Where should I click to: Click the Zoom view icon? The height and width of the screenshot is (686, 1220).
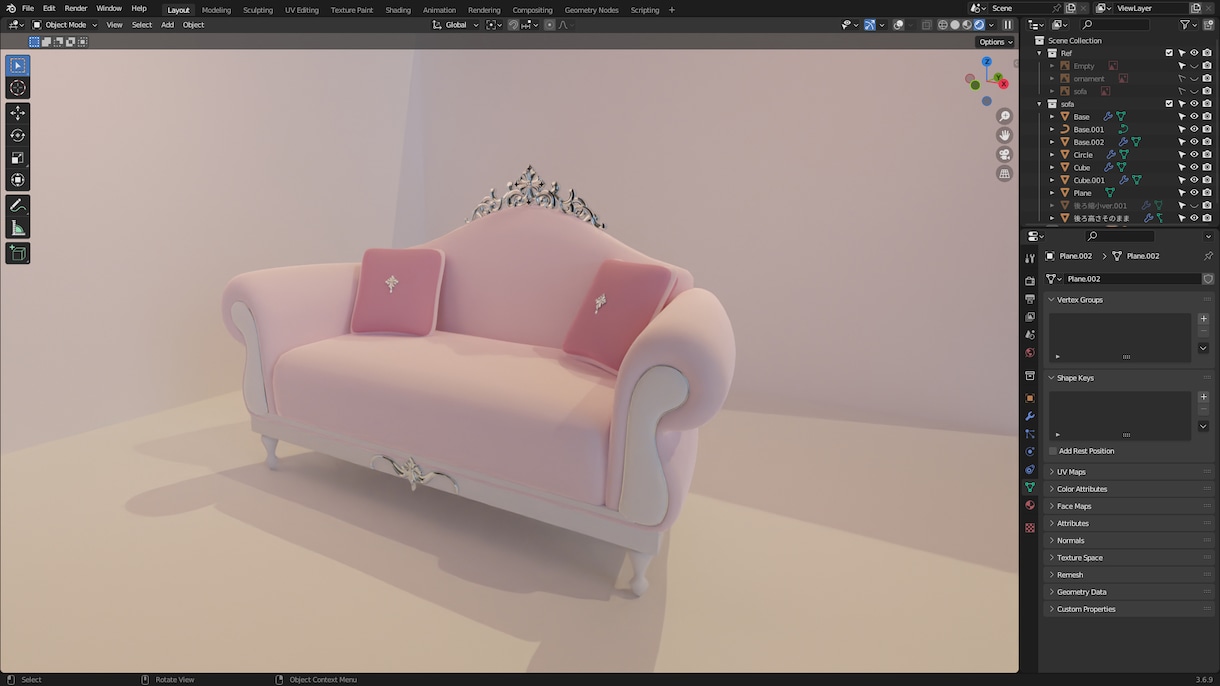coord(1005,116)
